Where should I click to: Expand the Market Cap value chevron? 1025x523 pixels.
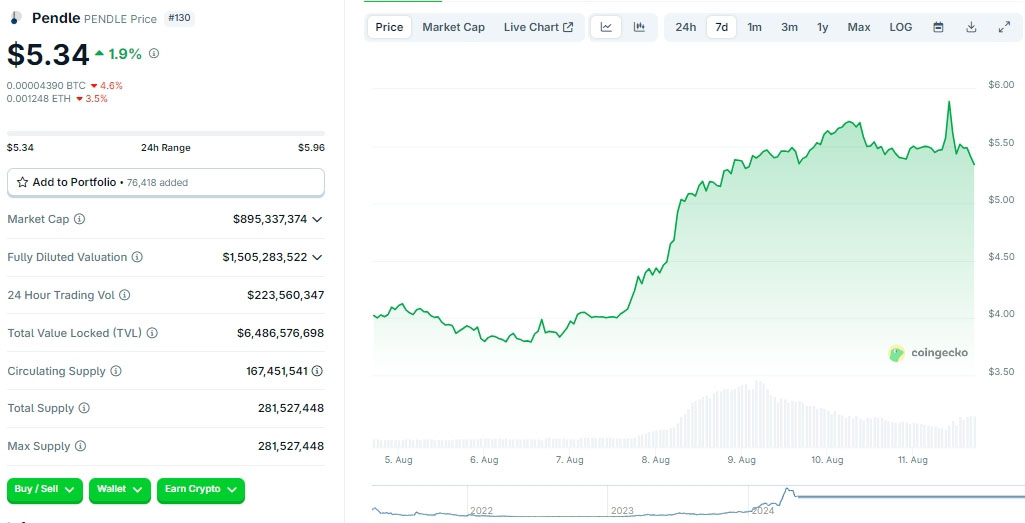[317, 219]
